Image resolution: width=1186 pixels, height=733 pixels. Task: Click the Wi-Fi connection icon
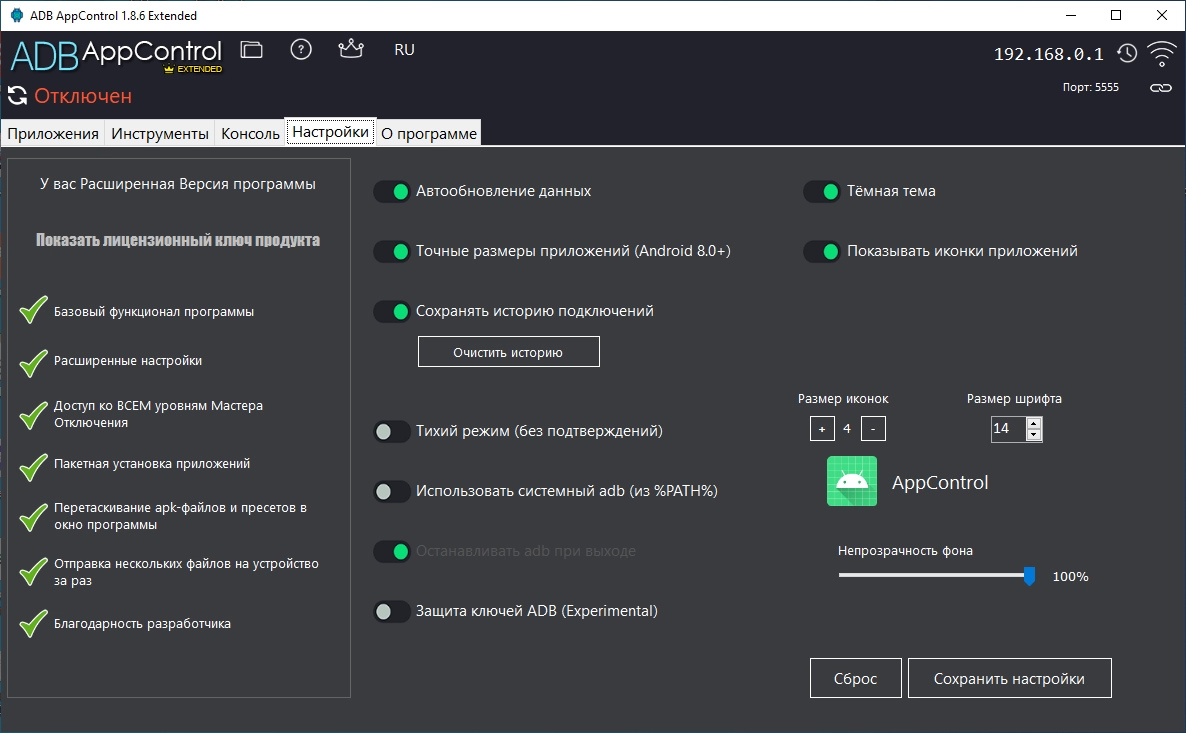(x=1161, y=54)
